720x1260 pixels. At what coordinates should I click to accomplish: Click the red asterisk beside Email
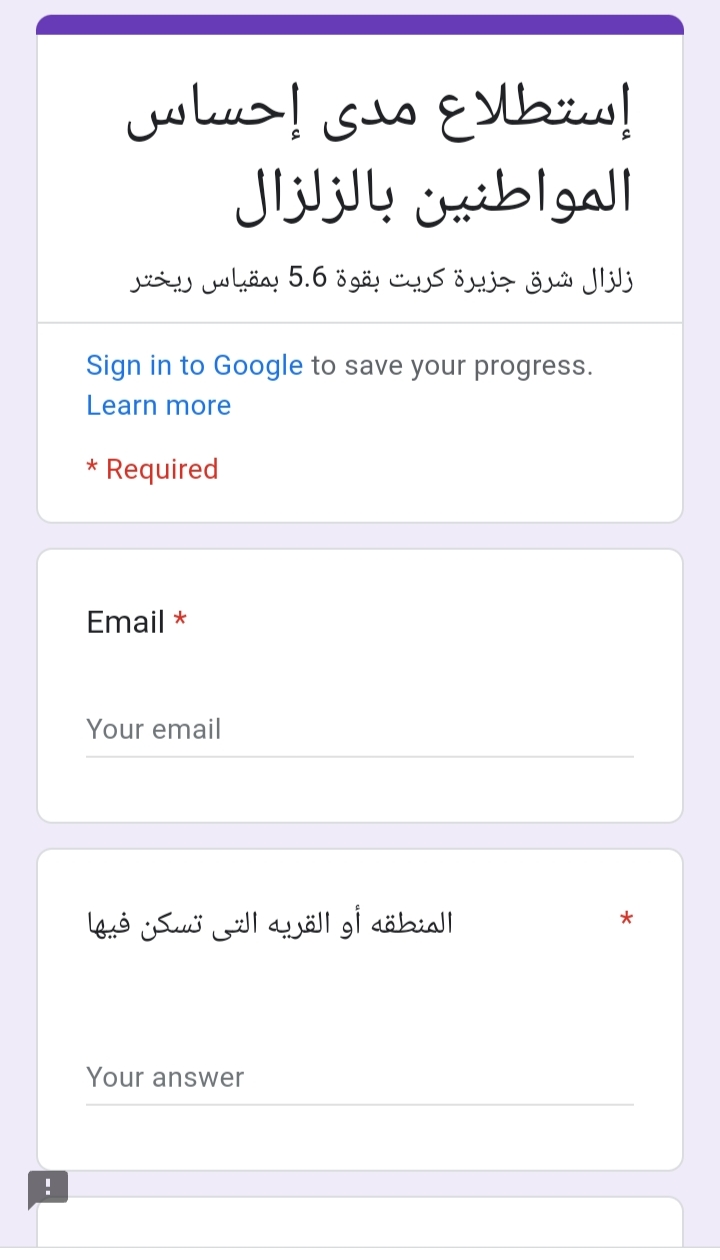(x=180, y=621)
